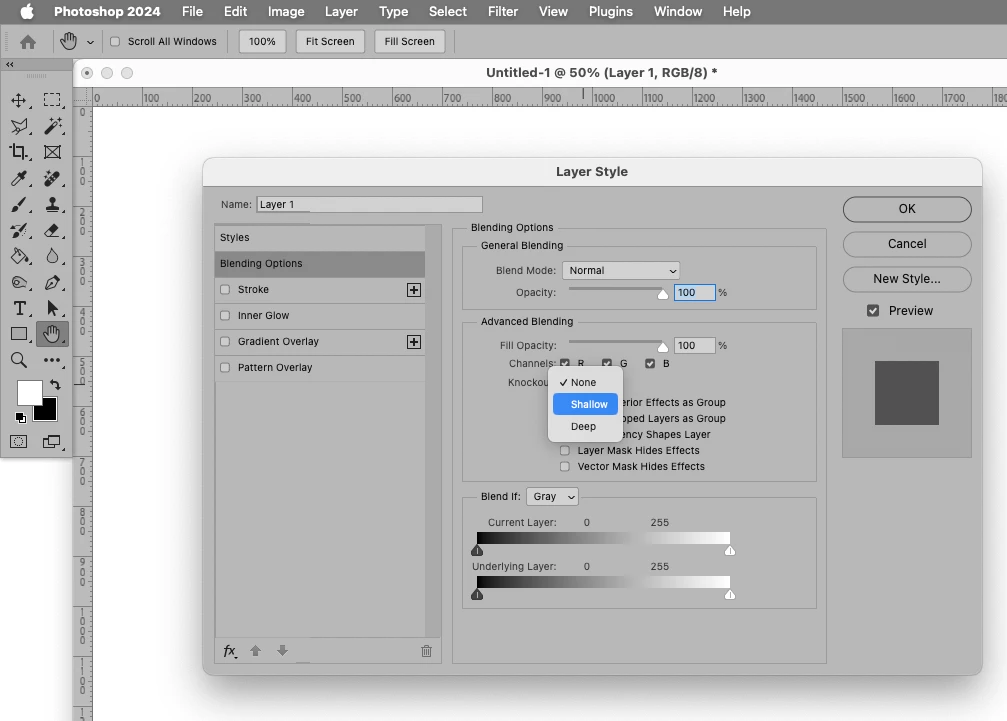Select the Frame tool

tap(52, 152)
